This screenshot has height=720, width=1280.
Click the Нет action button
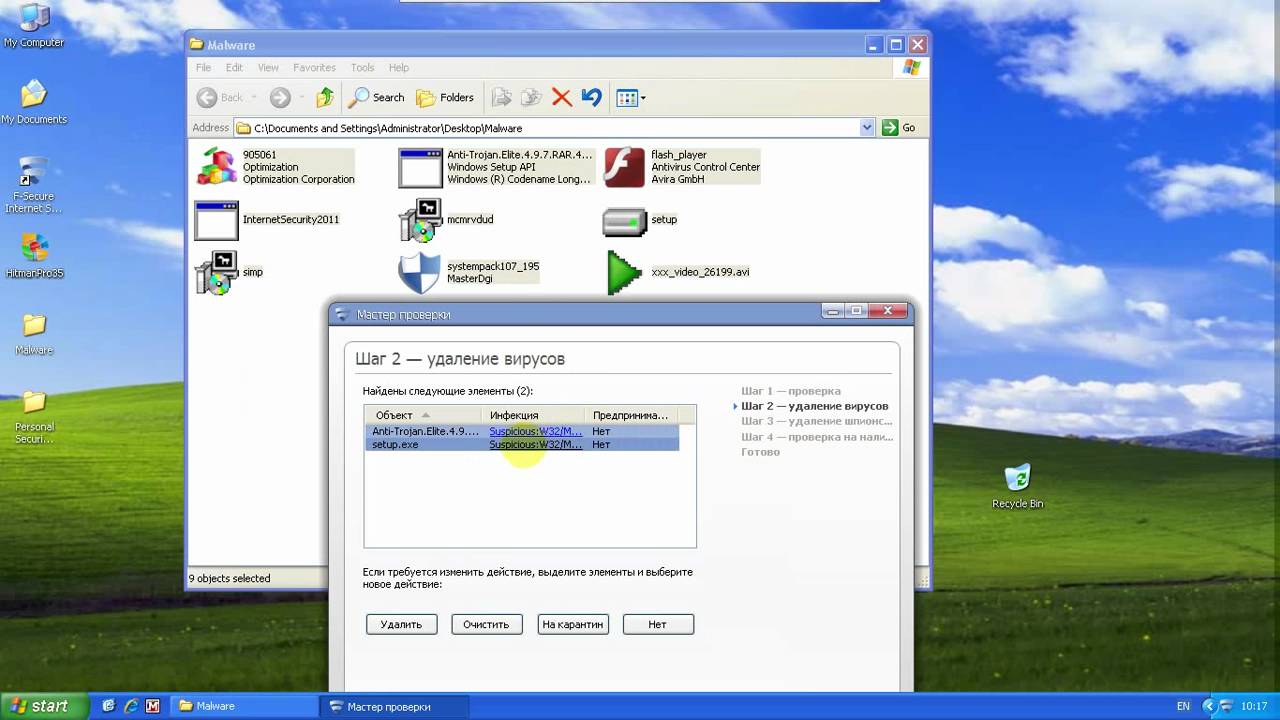point(657,624)
